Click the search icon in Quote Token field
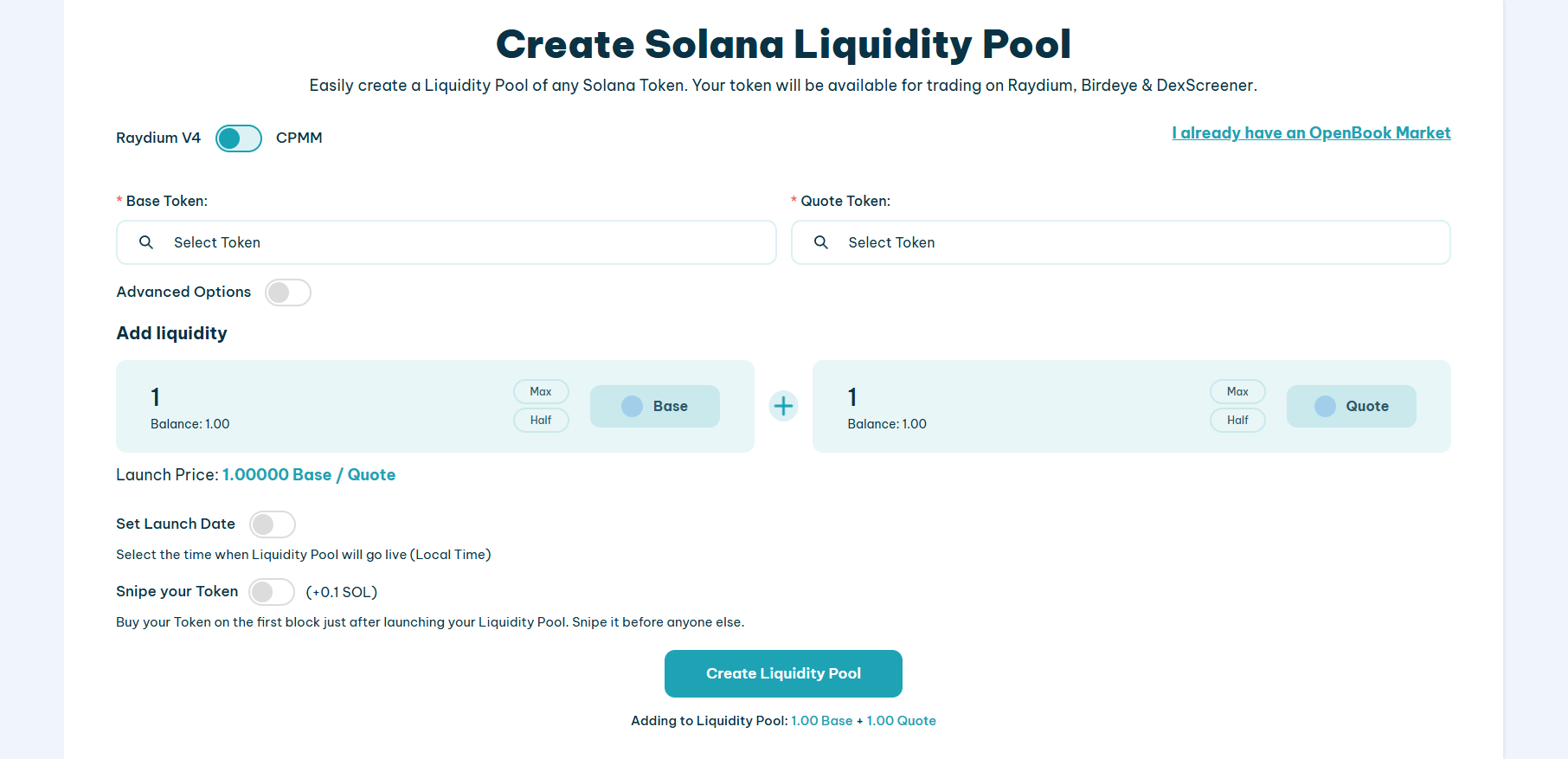Viewport: 1568px width, 759px height. [821, 242]
